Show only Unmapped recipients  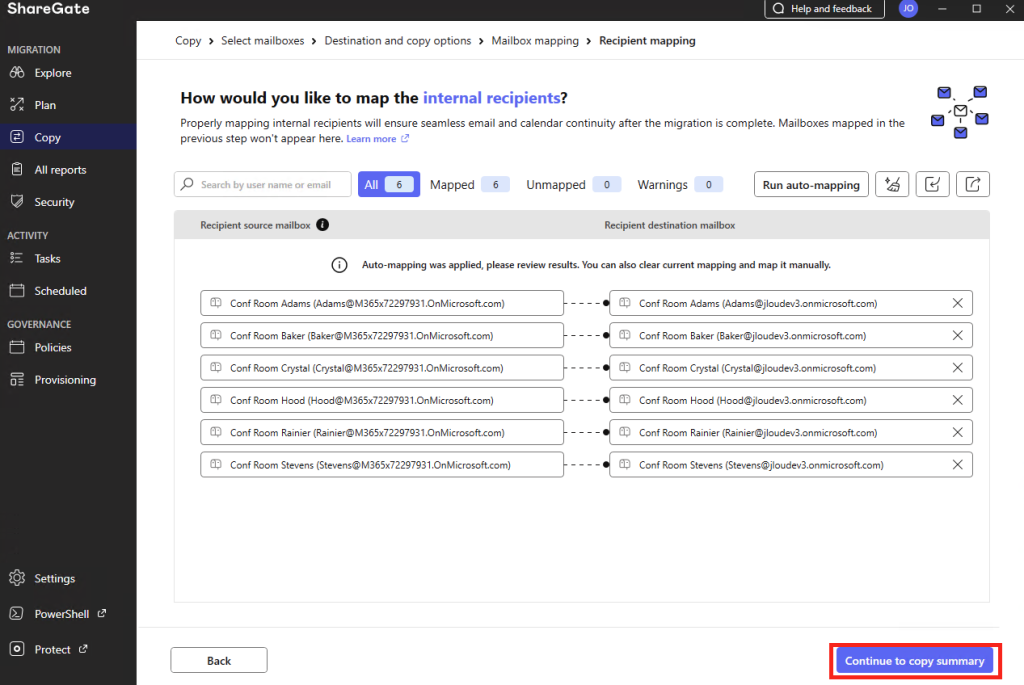click(573, 185)
